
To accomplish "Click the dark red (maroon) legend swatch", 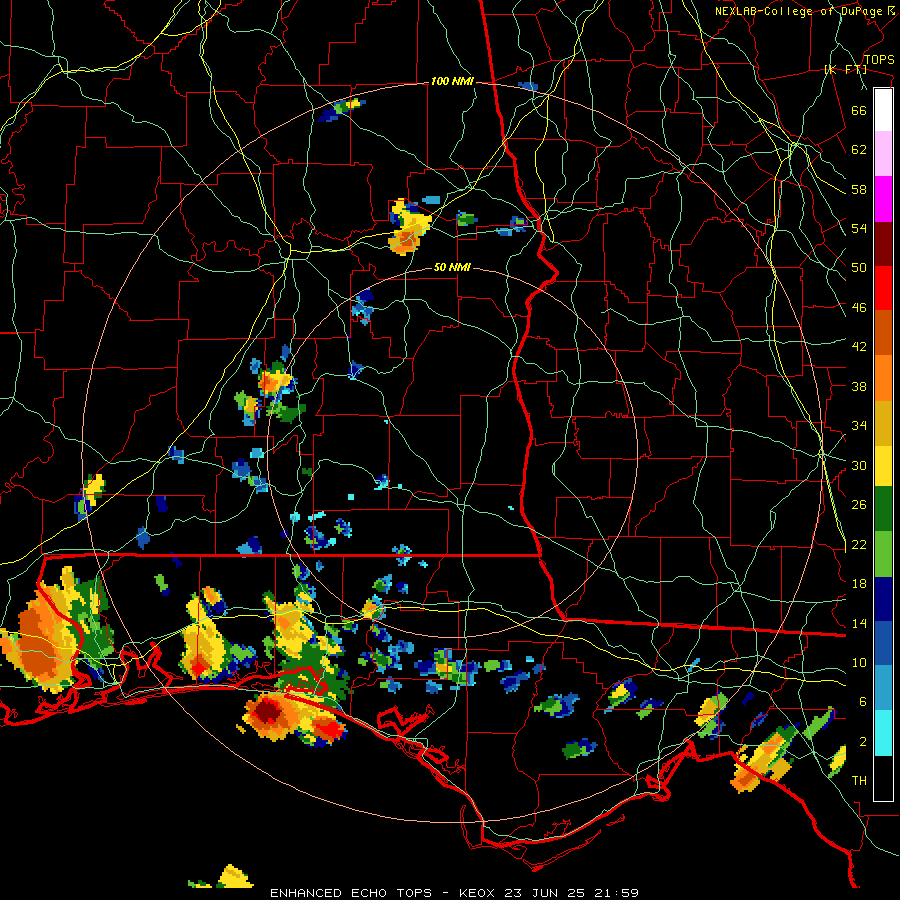I will tap(883, 243).
